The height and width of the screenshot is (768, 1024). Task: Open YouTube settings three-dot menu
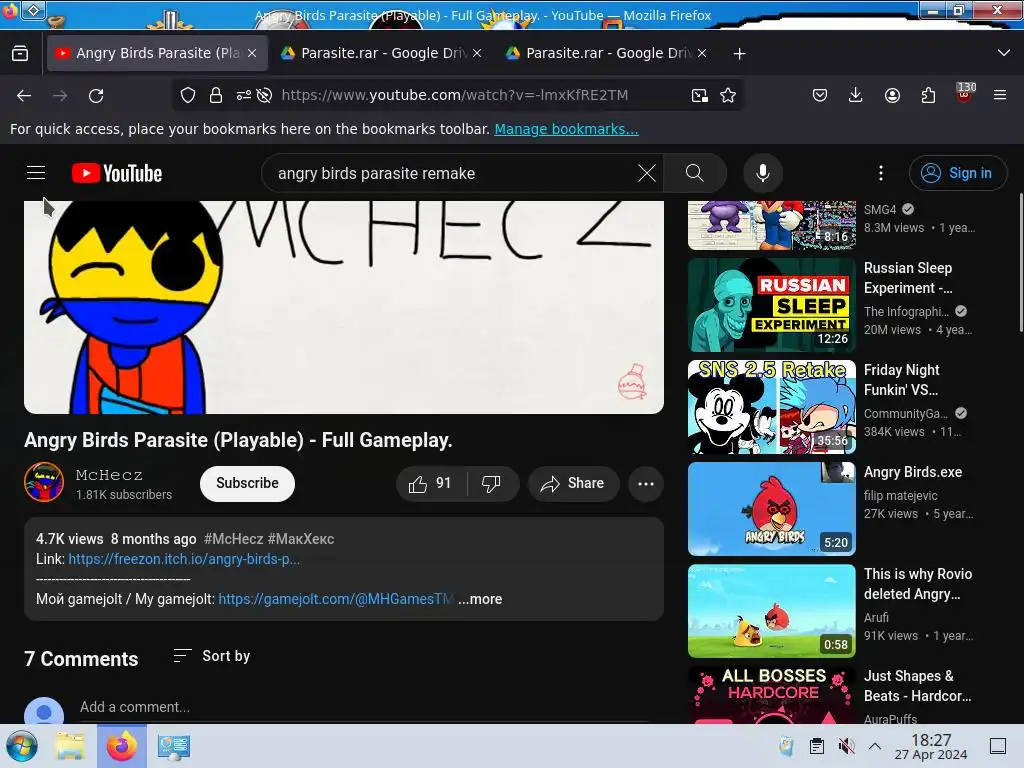pos(880,173)
